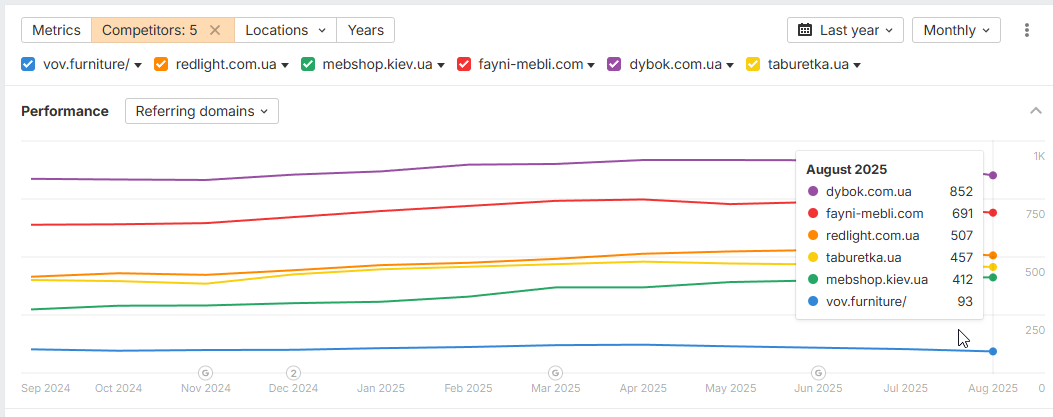This screenshot has width=1053, height=417.
Task: Expand the Locations dropdown
Action: tap(285, 30)
